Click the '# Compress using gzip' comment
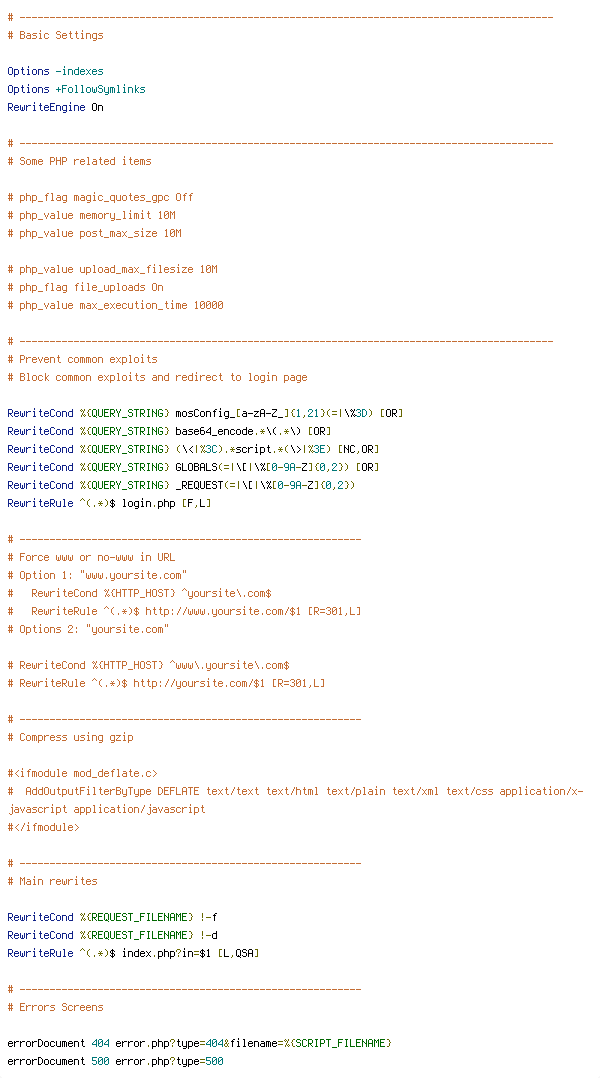Image resolution: width=600 pixels, height=1078 pixels. coord(70,737)
